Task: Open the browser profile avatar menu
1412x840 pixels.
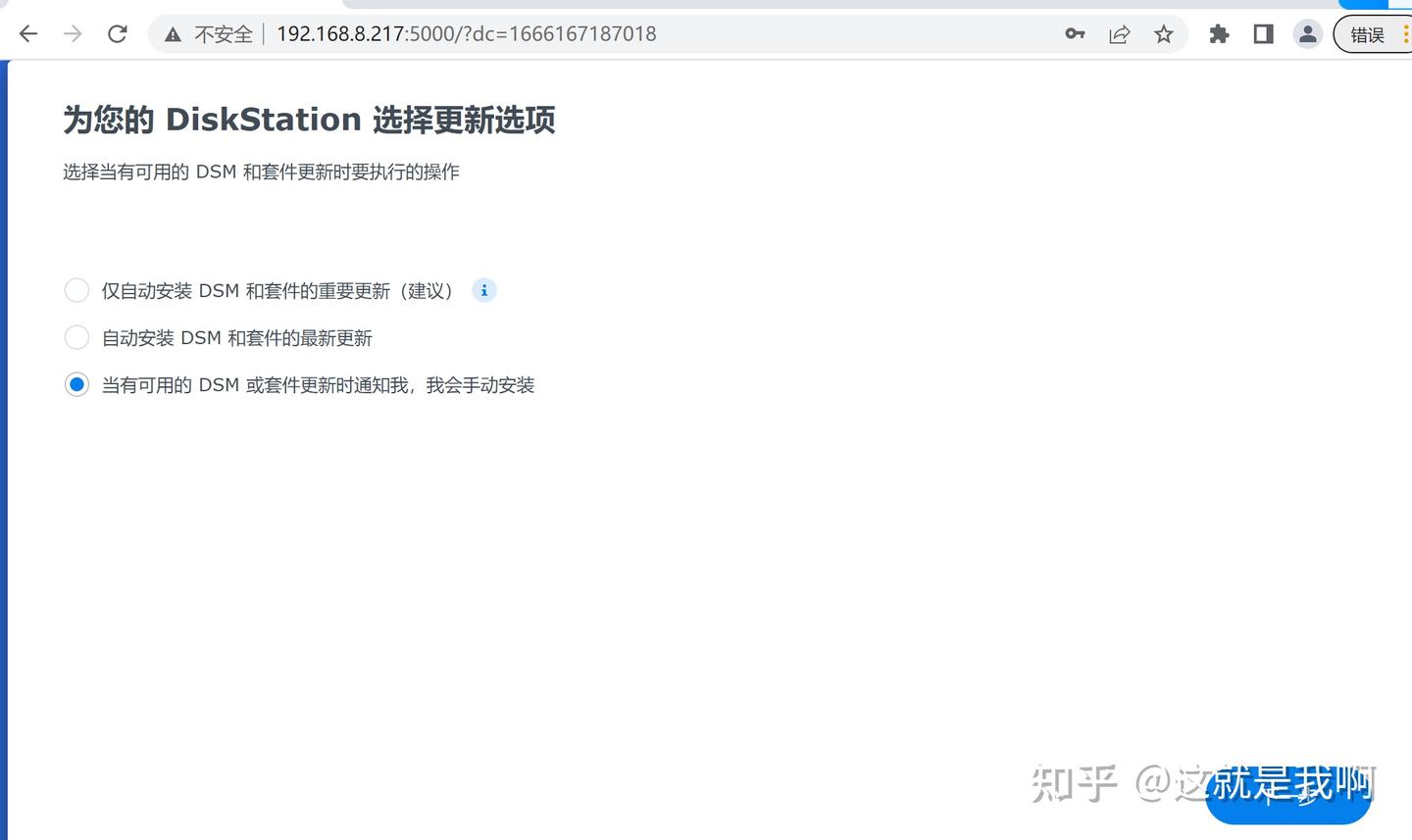Action: (x=1308, y=33)
